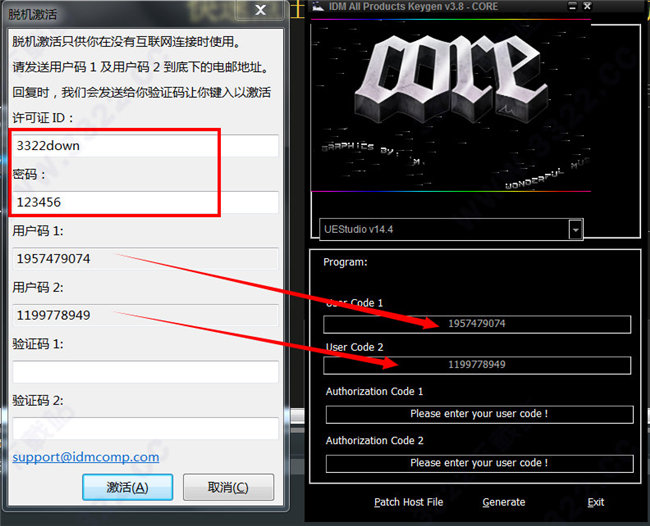This screenshot has height=526, width=650.
Task: Click the Authorization Code 2 label
Action: (374, 441)
